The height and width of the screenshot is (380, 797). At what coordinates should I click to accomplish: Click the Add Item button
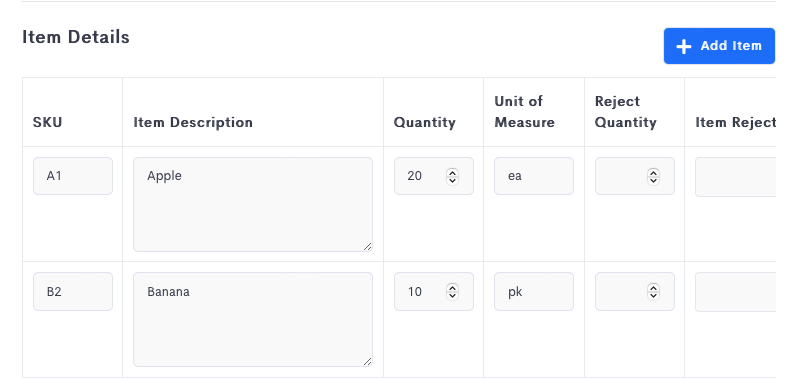pos(719,46)
